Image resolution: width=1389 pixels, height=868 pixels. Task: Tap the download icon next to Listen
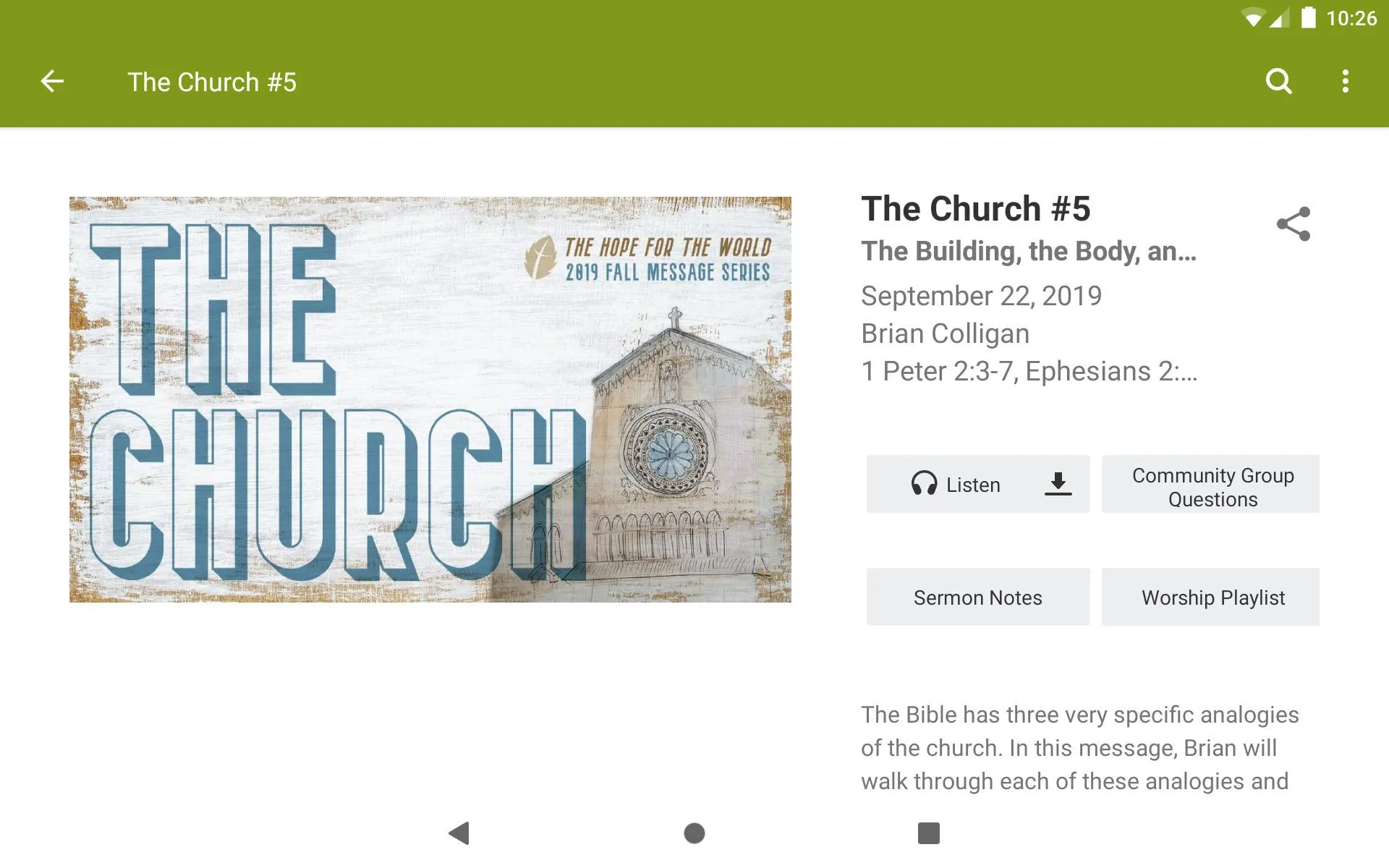tap(1057, 485)
